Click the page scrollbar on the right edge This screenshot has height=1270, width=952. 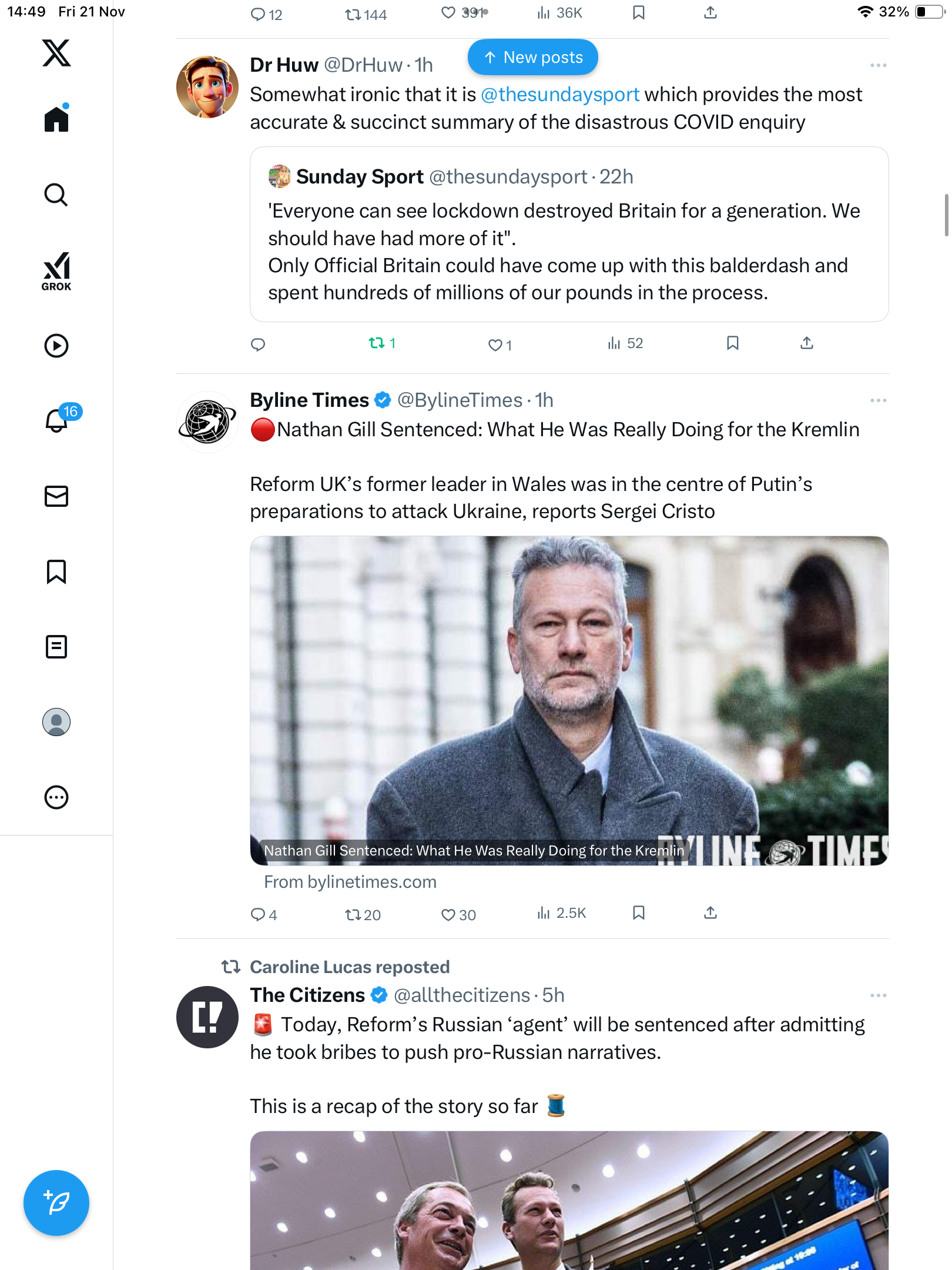click(946, 215)
